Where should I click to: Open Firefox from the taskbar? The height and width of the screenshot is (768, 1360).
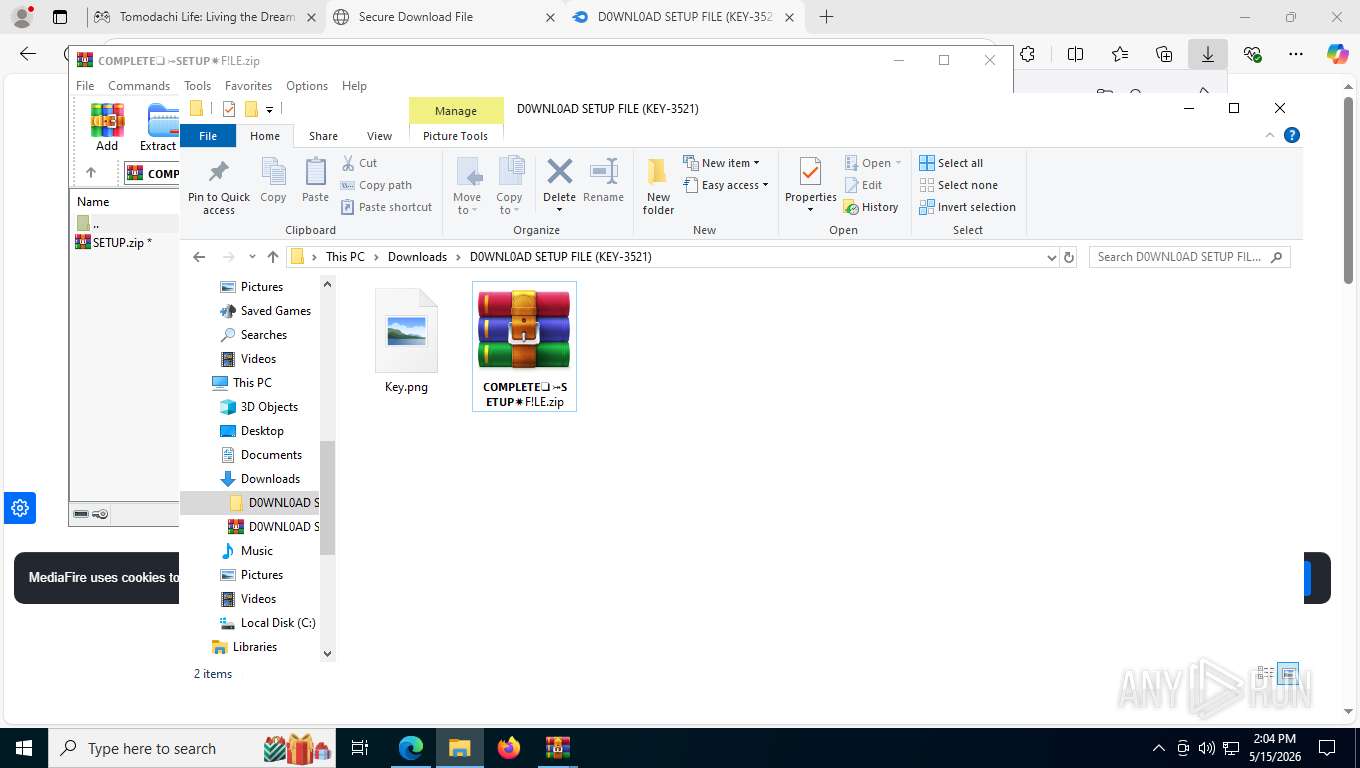pyautogui.click(x=509, y=748)
